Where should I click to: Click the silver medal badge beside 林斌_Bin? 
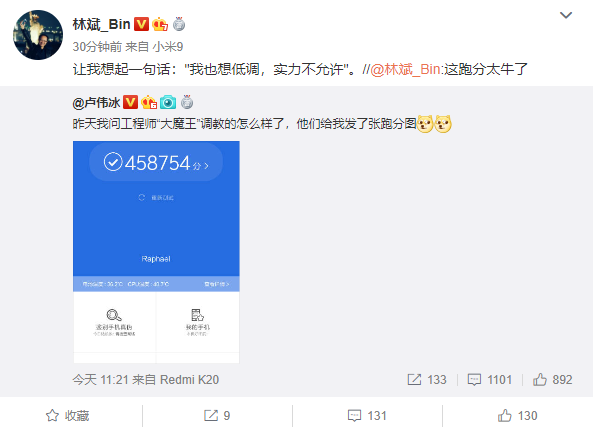pos(179,24)
